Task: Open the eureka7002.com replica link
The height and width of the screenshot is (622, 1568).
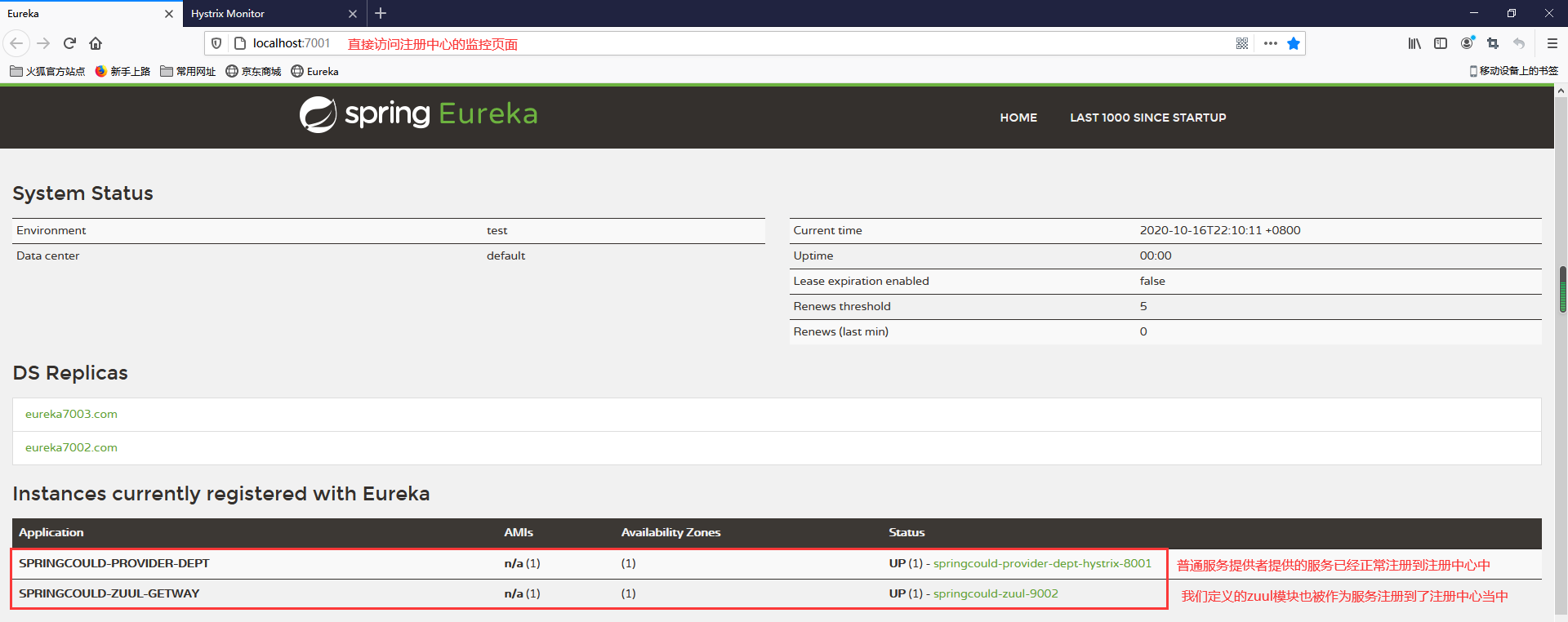Action: tap(71, 447)
